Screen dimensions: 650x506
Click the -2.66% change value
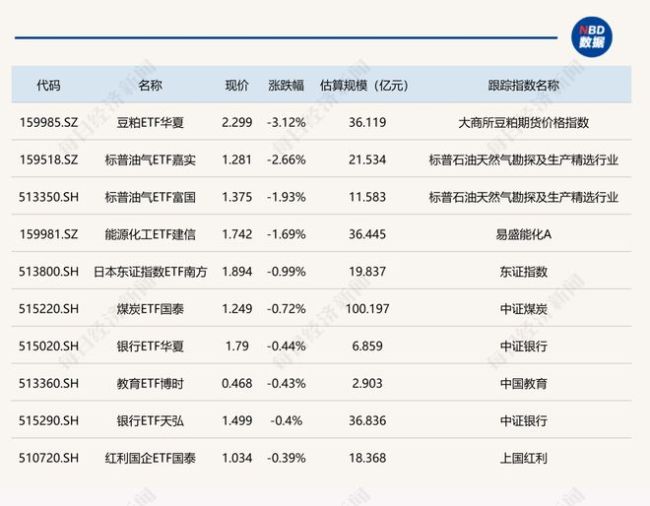pos(286,160)
